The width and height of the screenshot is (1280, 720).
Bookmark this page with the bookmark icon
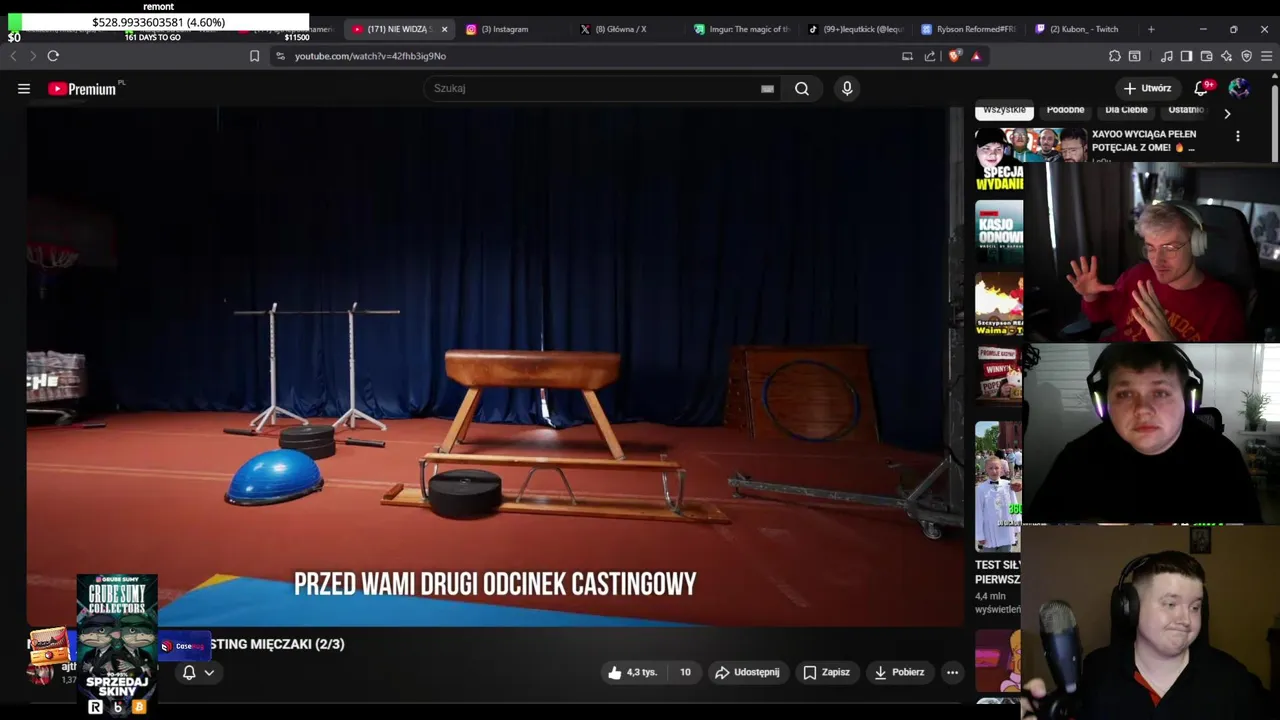pos(254,56)
